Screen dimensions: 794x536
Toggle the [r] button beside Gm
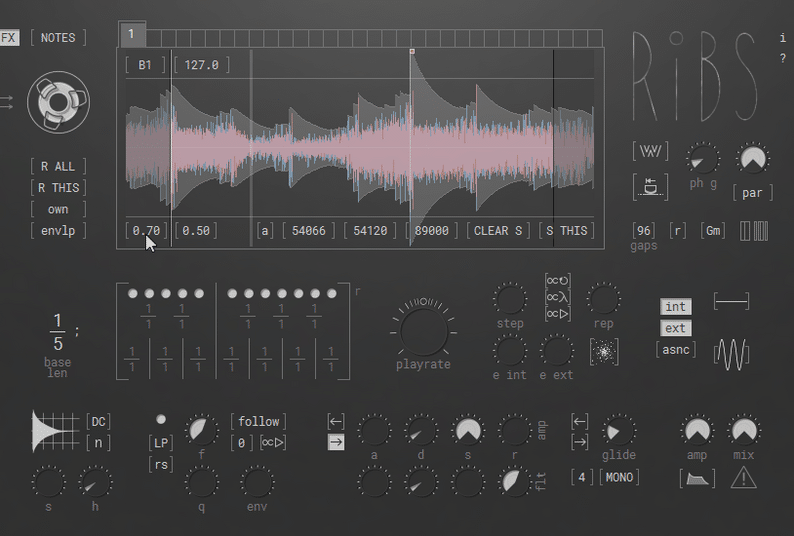coord(678,231)
